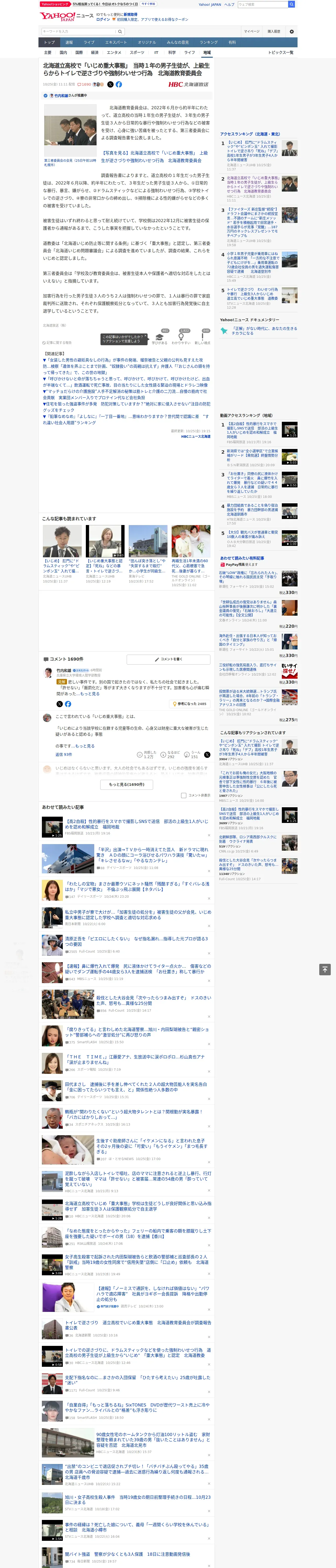
Task: Click トピックス一覧 link
Action: click(x=281, y=52)
